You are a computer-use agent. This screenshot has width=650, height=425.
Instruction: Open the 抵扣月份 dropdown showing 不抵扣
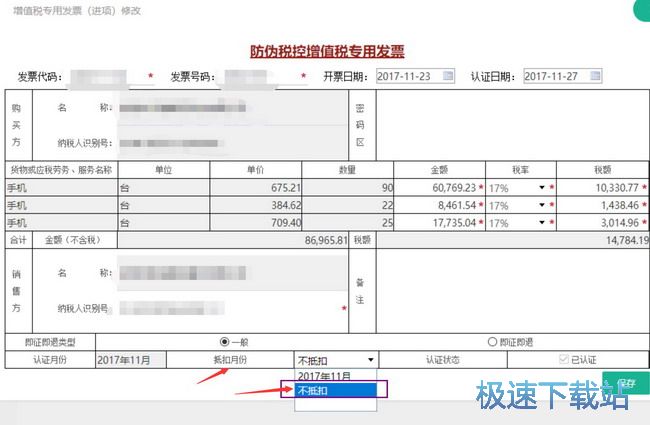pyautogui.click(x=336, y=360)
